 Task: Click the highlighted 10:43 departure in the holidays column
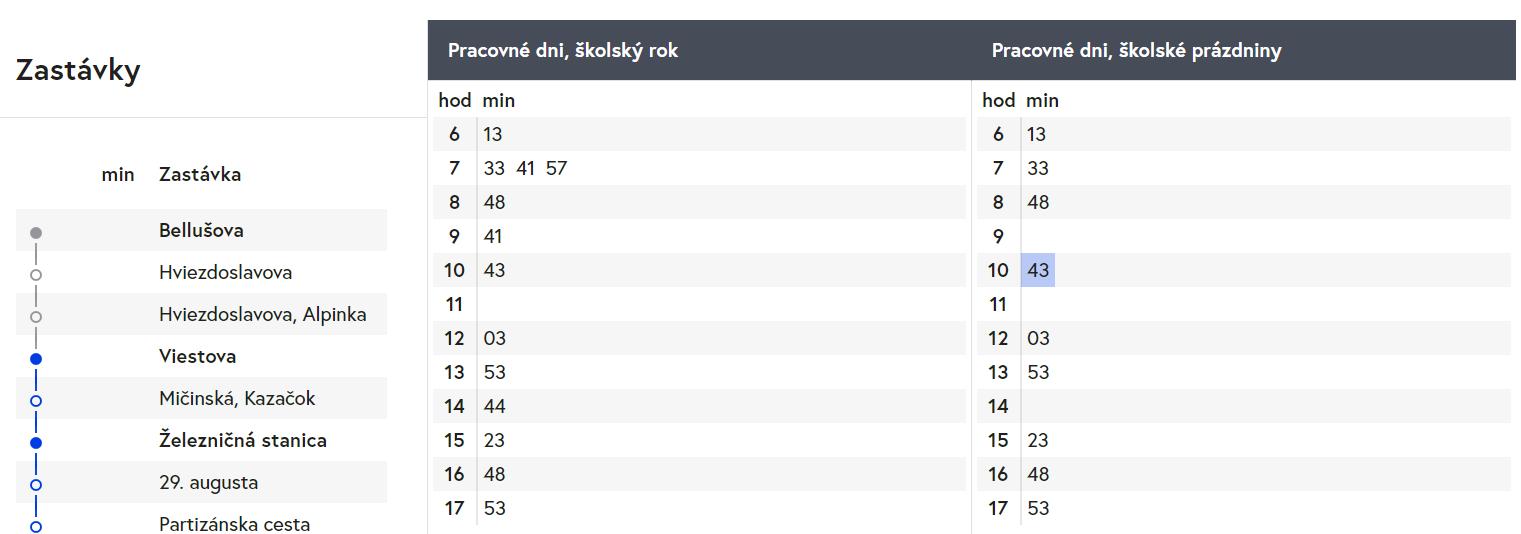[1038, 270]
